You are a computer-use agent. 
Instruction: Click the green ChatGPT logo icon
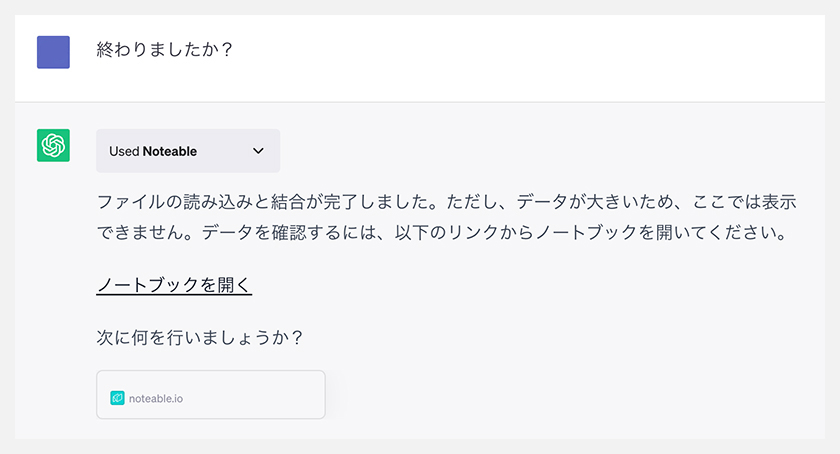pyautogui.click(x=53, y=145)
